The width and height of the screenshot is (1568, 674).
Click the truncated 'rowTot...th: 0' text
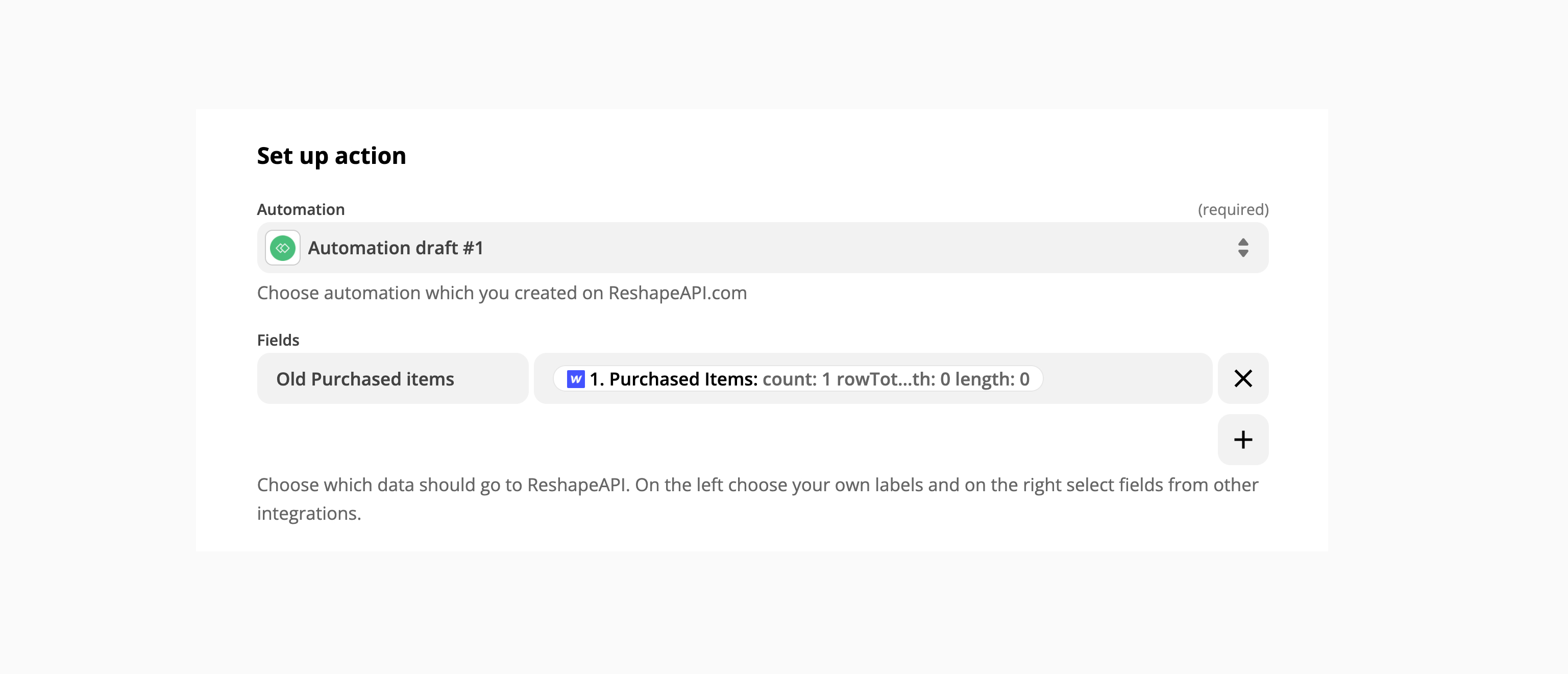tap(893, 379)
